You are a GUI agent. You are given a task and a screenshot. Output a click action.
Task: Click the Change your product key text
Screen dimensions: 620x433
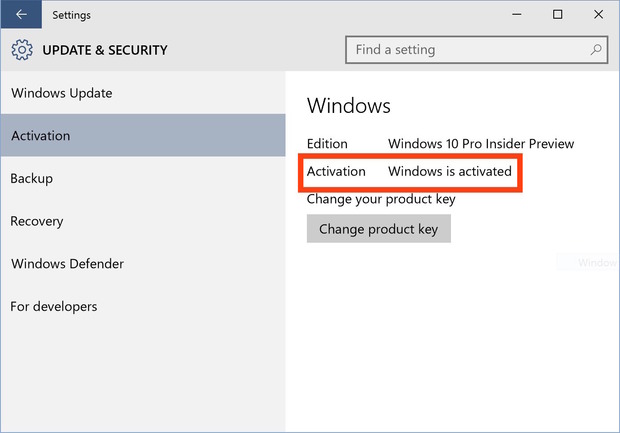(x=381, y=198)
